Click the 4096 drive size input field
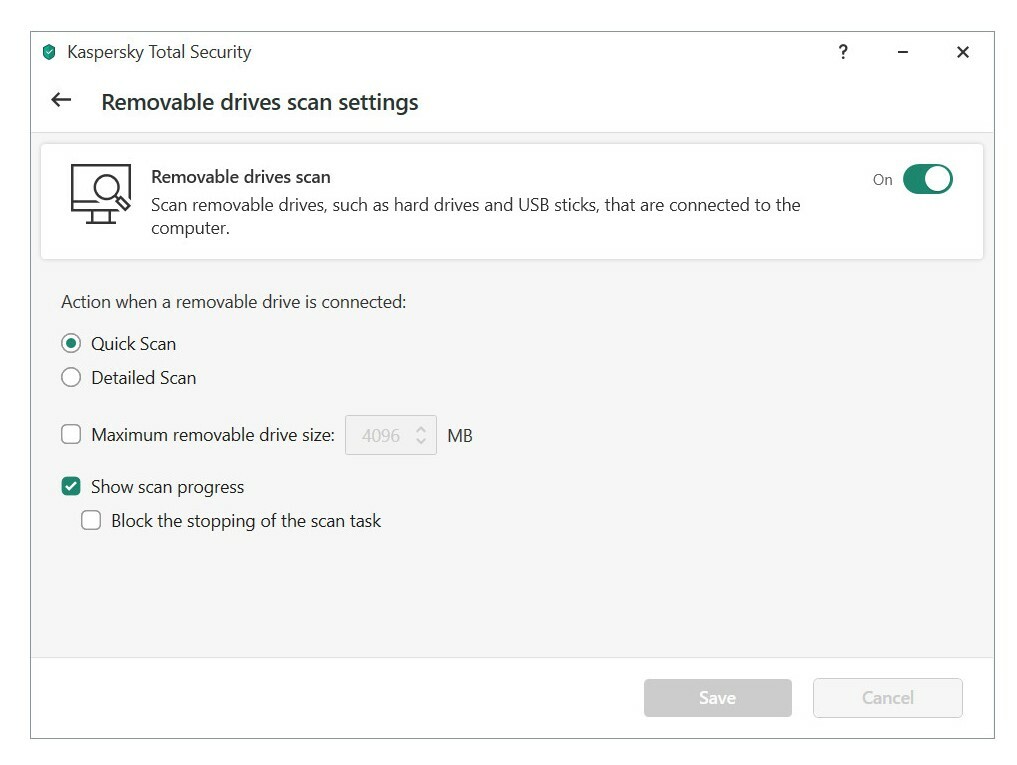 [380, 436]
